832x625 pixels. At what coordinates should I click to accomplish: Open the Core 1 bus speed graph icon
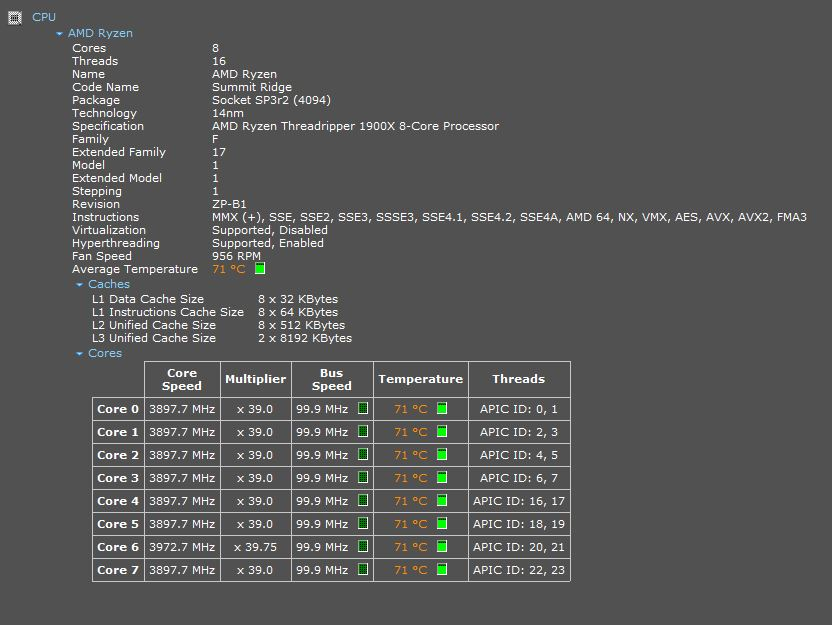[x=363, y=431]
